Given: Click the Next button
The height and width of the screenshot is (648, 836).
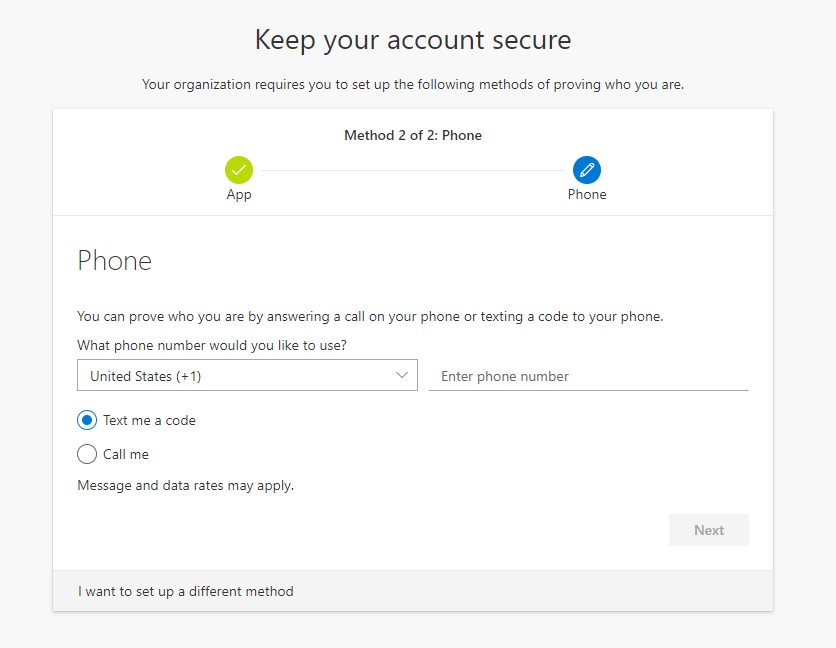Looking at the screenshot, I should 709,530.
